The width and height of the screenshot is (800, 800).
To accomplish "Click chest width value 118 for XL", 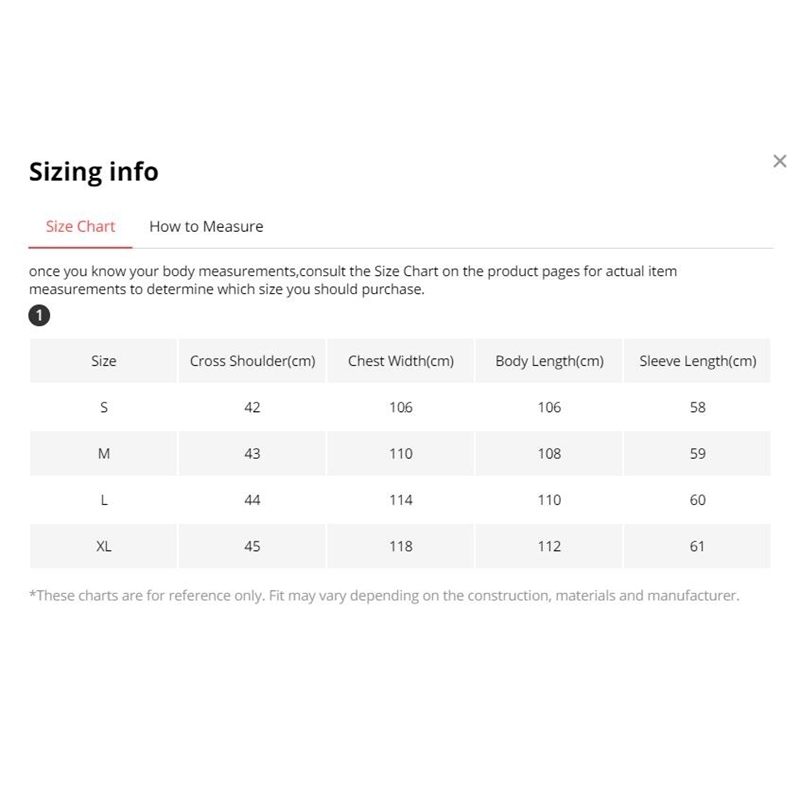I will pyautogui.click(x=401, y=546).
